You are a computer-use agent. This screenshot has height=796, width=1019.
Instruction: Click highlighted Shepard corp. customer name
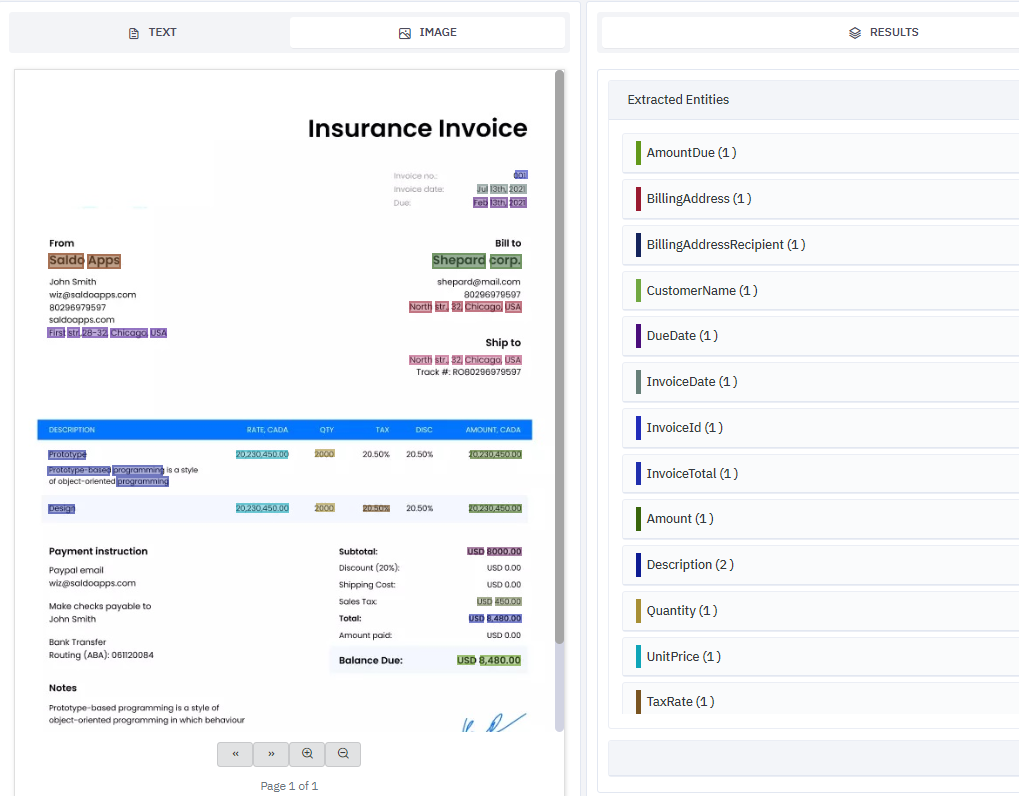476,261
